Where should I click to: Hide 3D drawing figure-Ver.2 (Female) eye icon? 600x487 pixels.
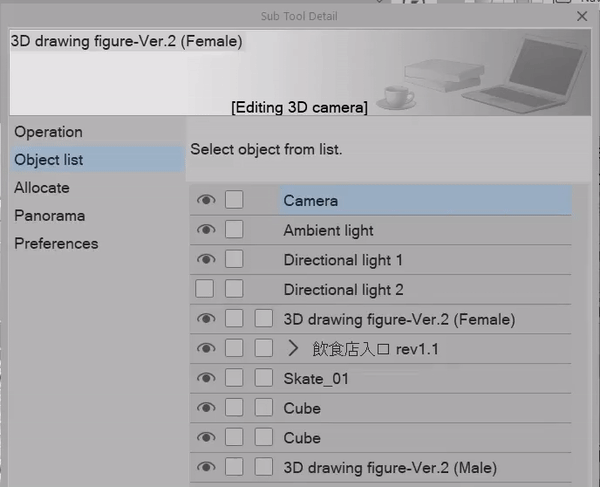click(x=206, y=319)
